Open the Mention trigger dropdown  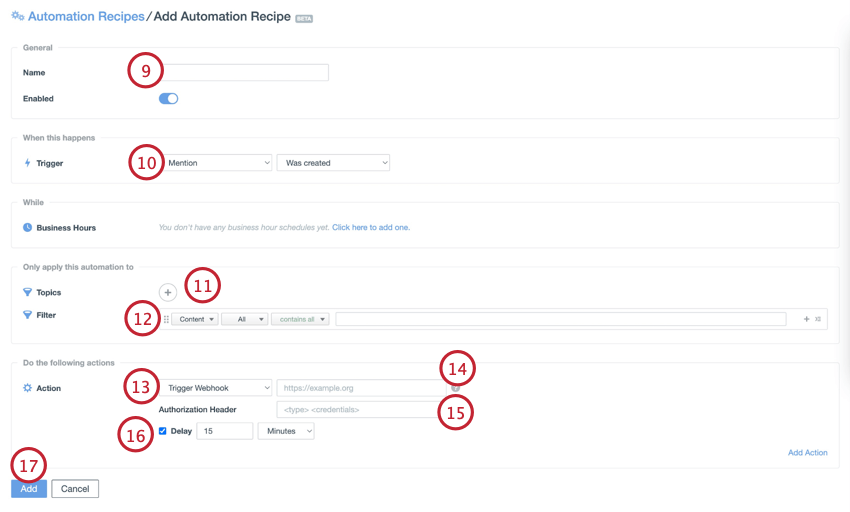click(x=216, y=163)
